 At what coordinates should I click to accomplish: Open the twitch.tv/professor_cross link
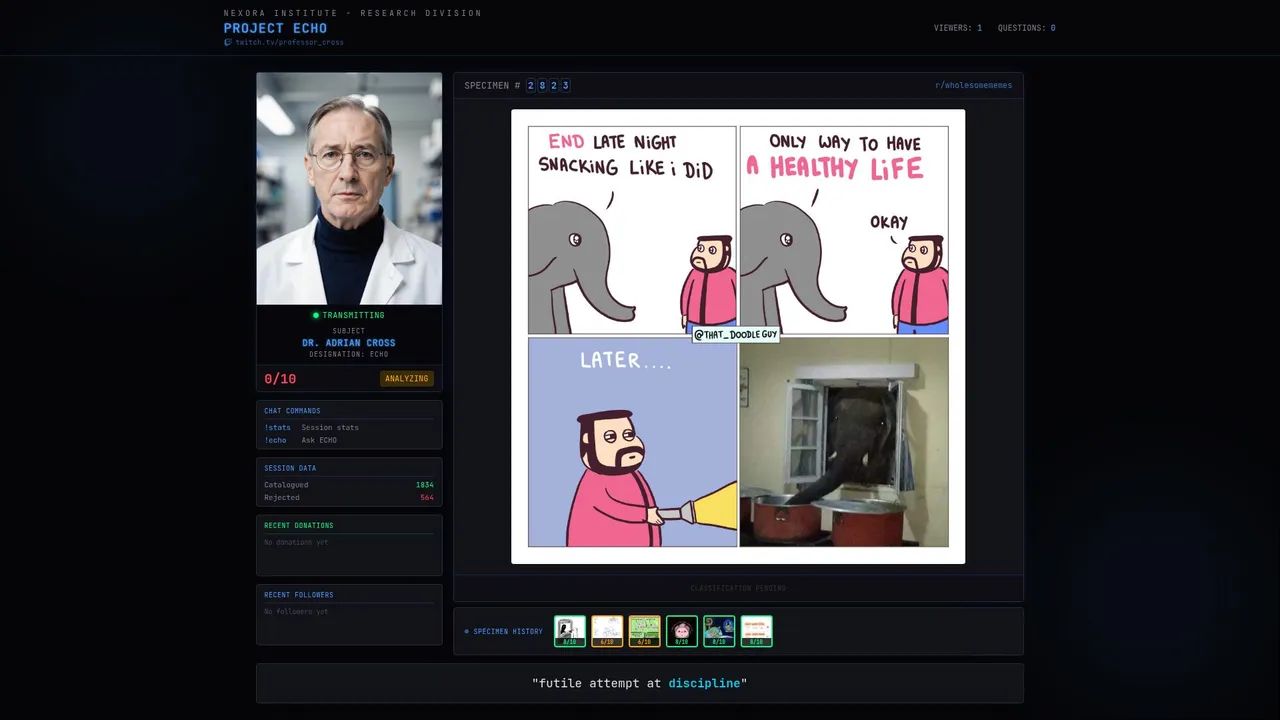[x=289, y=42]
